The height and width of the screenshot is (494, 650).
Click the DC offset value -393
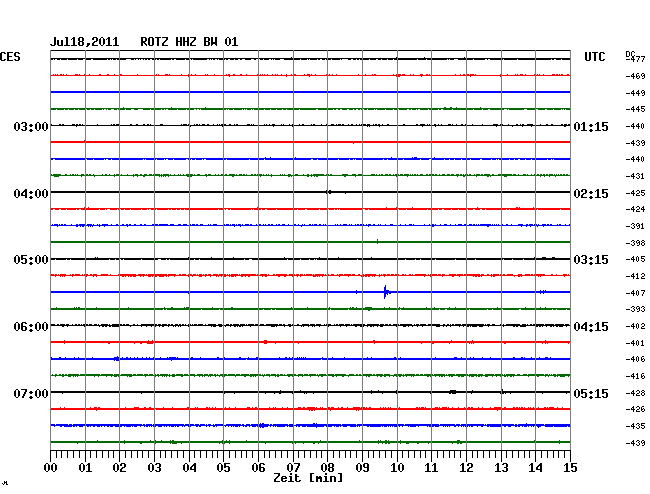[635, 309]
